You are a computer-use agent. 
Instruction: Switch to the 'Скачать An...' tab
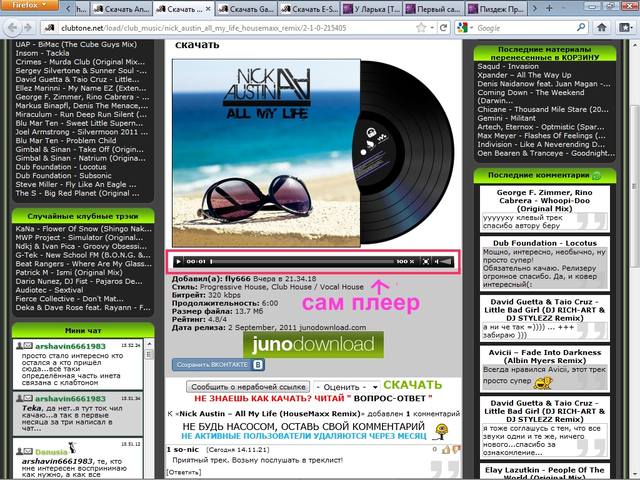click(122, 9)
